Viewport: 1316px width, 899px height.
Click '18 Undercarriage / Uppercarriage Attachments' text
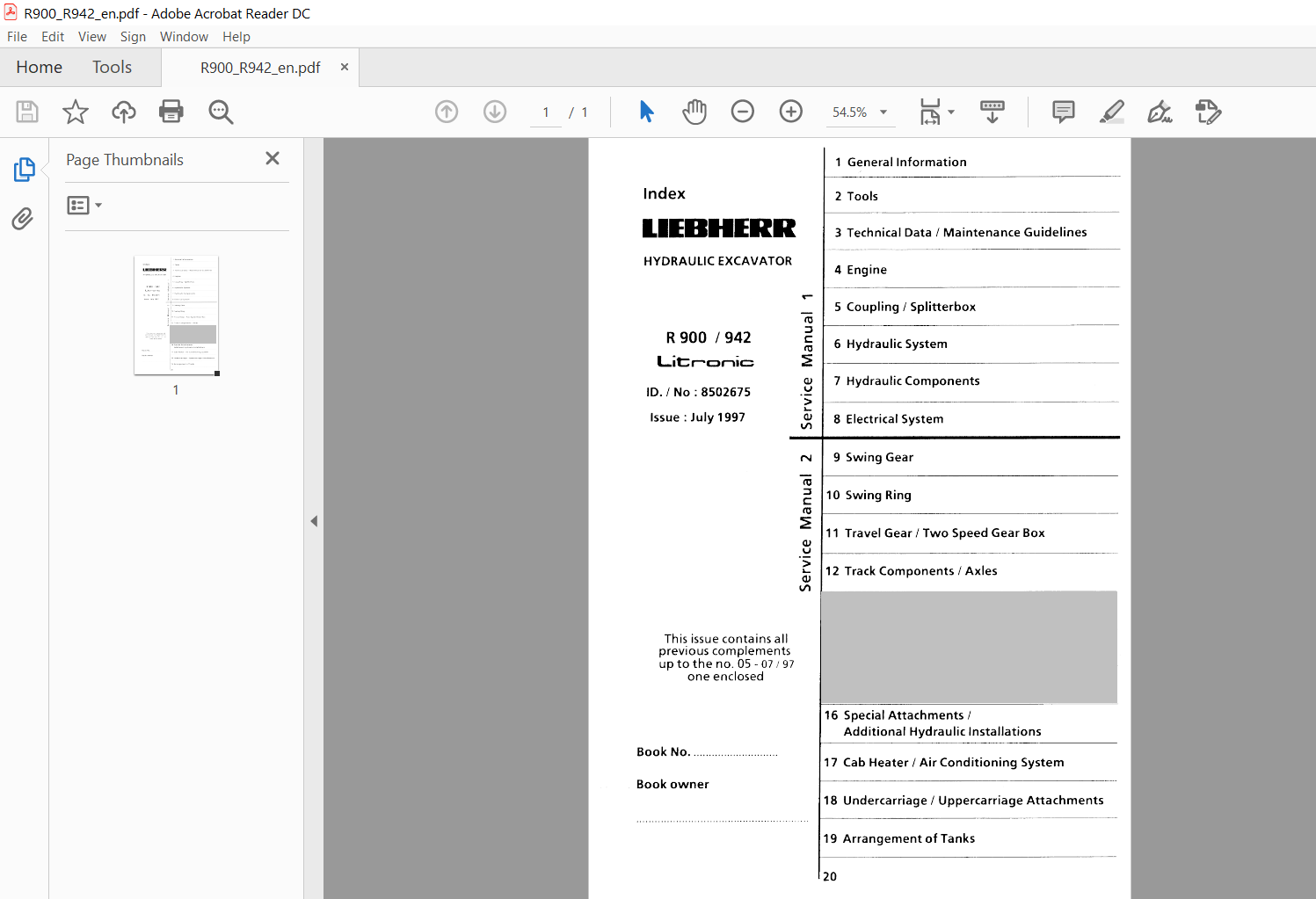click(963, 801)
